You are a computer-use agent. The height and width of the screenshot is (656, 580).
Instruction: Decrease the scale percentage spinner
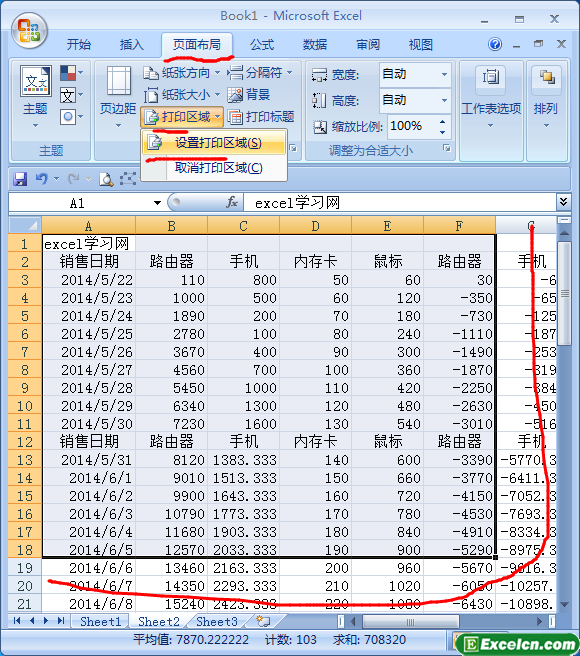[x=442, y=132]
